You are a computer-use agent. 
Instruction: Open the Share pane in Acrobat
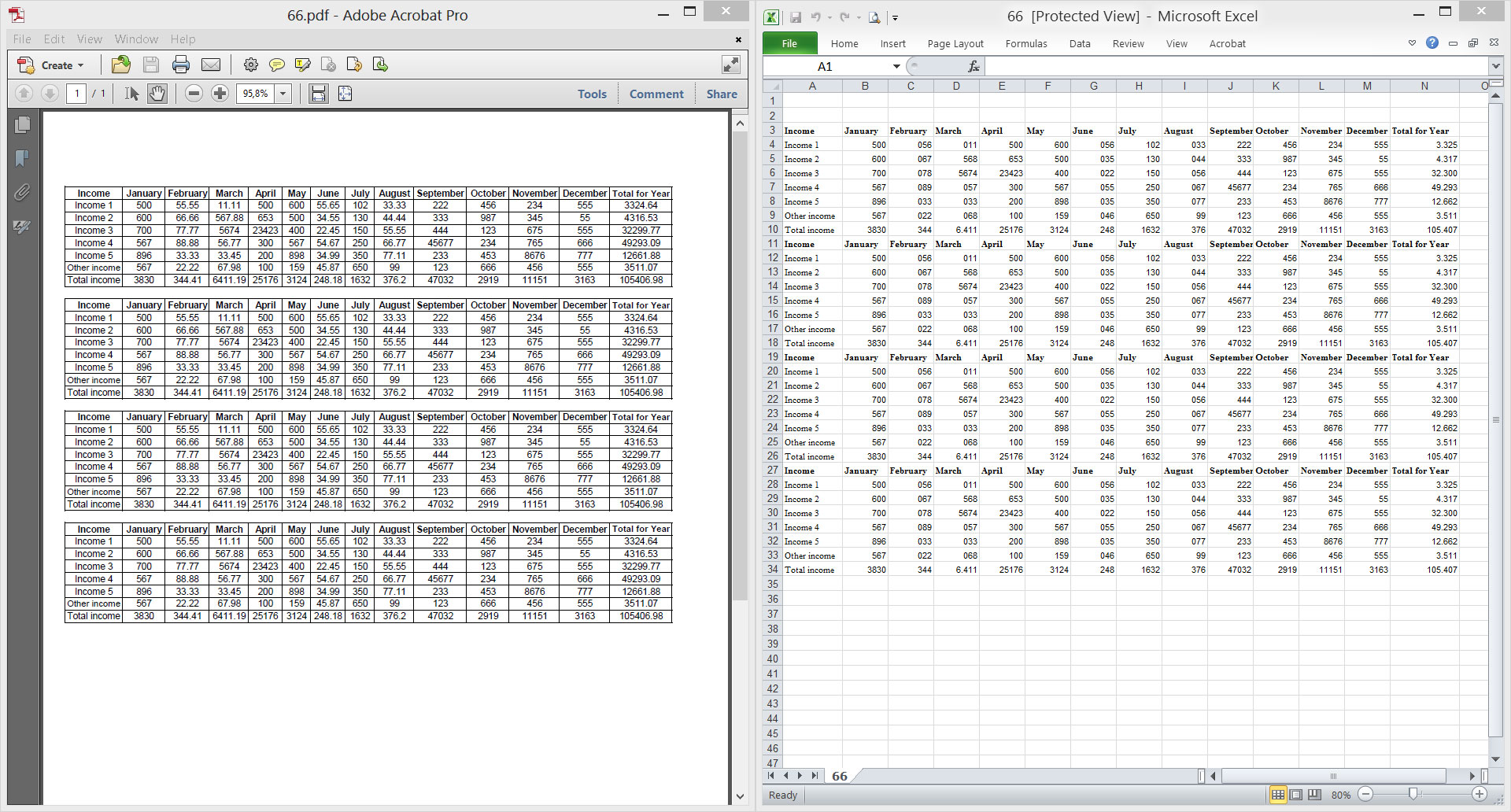point(722,94)
